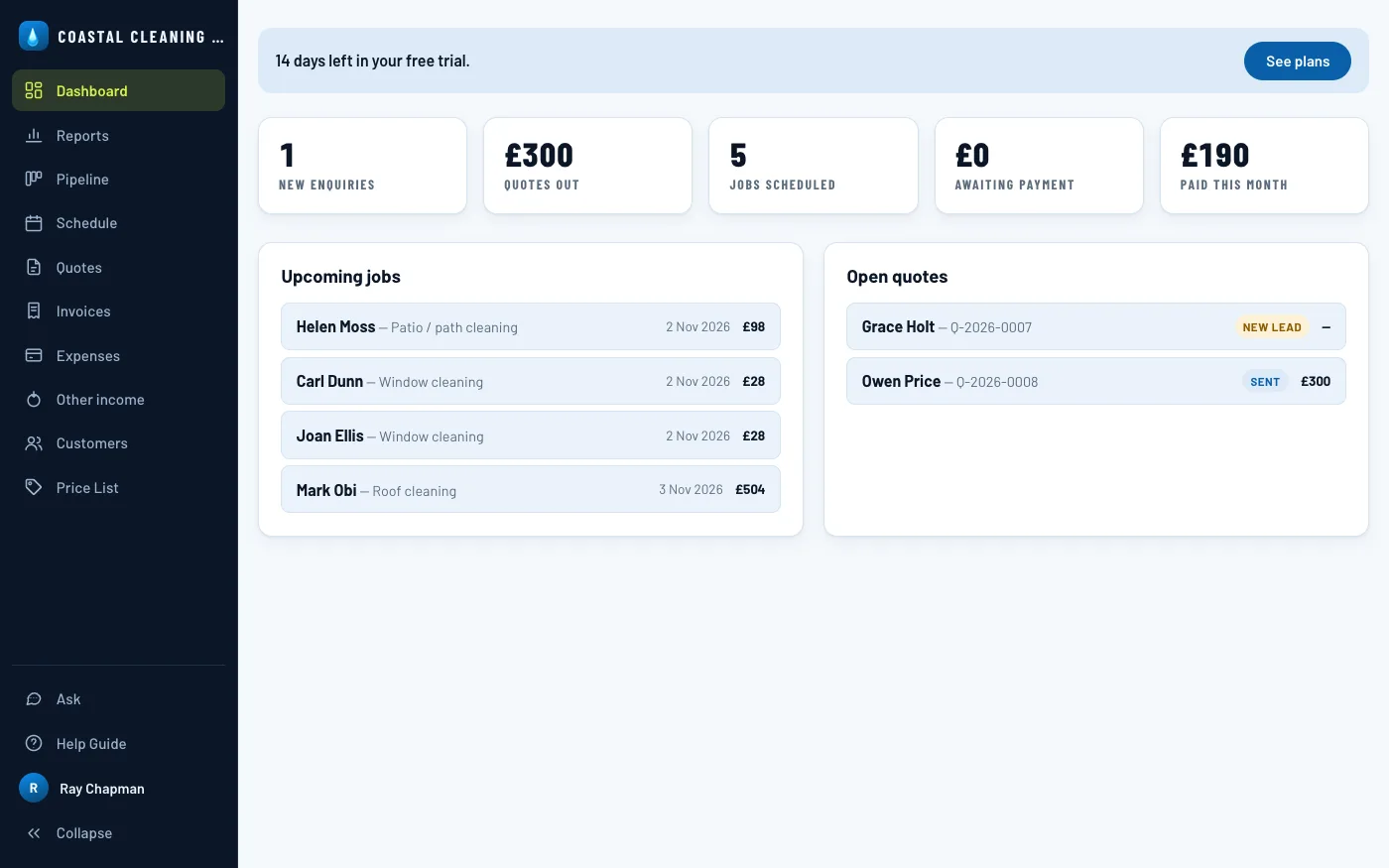Click the Customers people icon

coord(34,443)
